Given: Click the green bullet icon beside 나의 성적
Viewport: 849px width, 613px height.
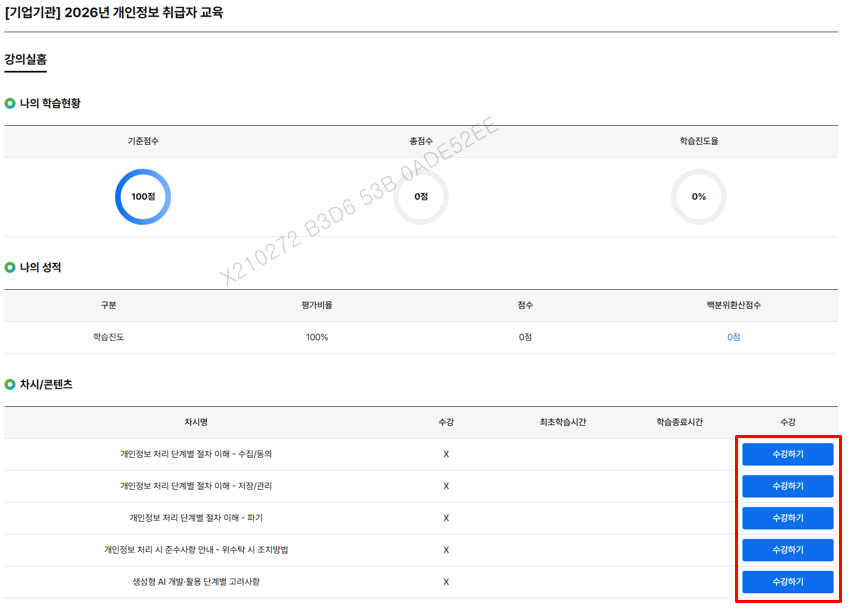Looking at the screenshot, I should click(10, 268).
